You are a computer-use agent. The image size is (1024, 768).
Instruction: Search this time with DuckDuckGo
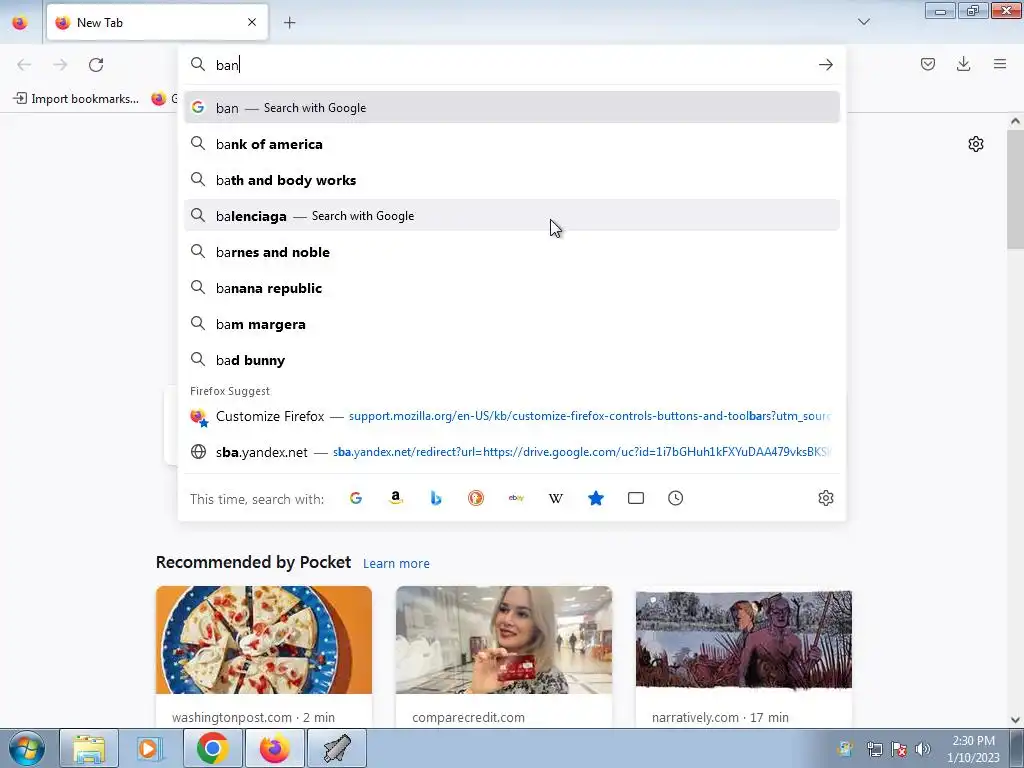[x=476, y=498]
